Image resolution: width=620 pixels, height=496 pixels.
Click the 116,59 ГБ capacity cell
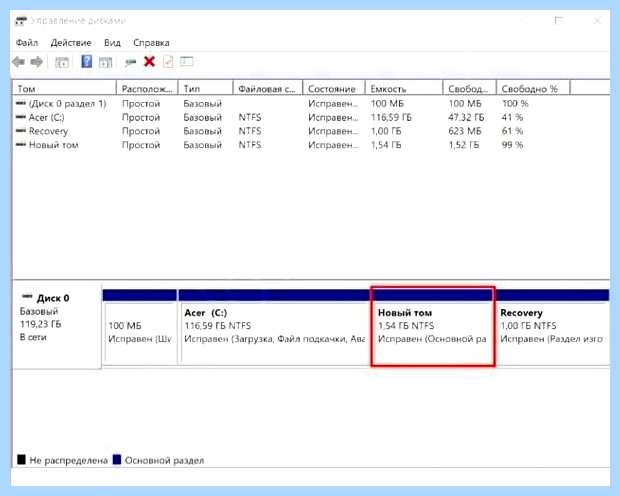pyautogui.click(x=391, y=117)
